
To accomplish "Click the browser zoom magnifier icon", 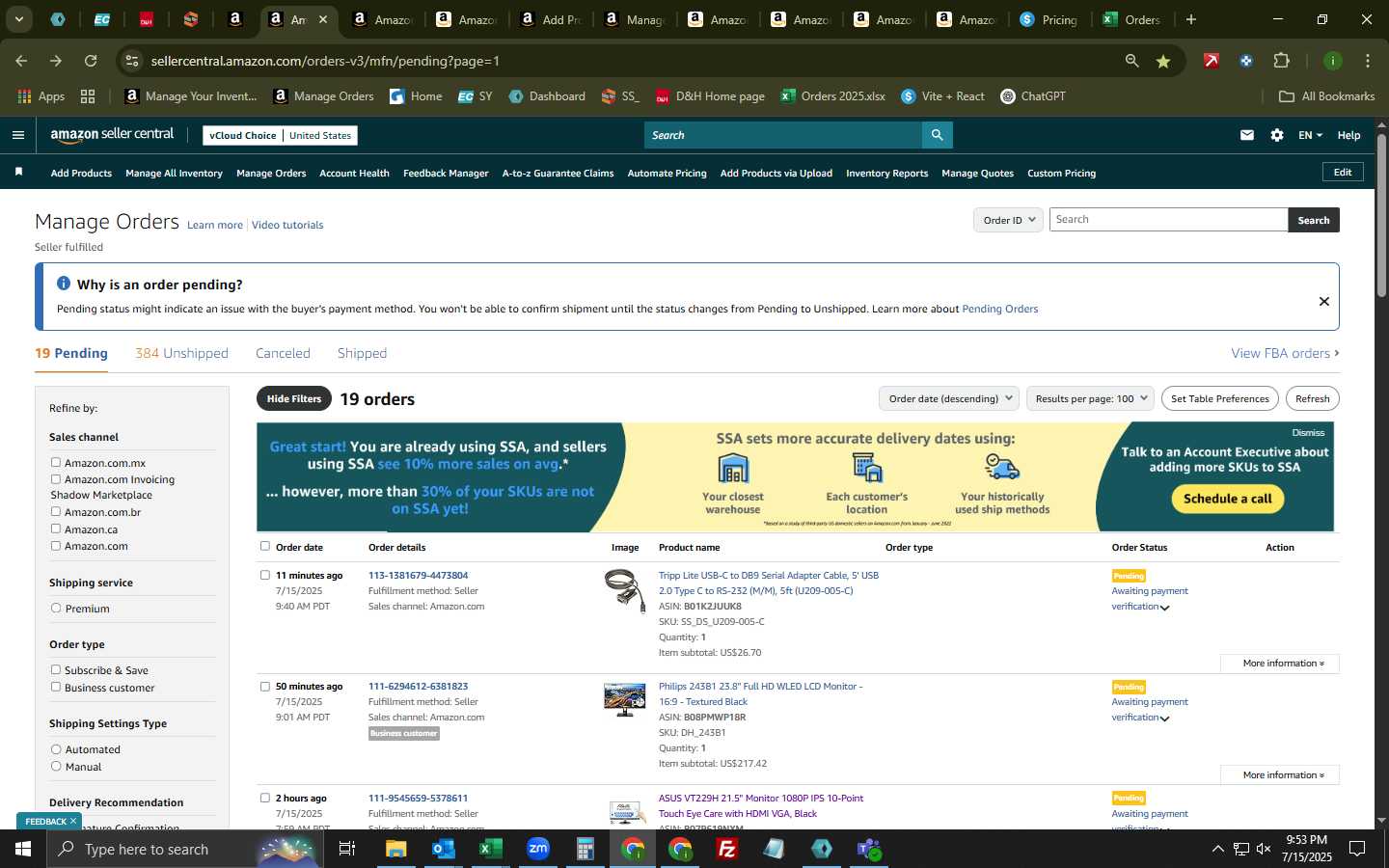I will coord(1131,61).
